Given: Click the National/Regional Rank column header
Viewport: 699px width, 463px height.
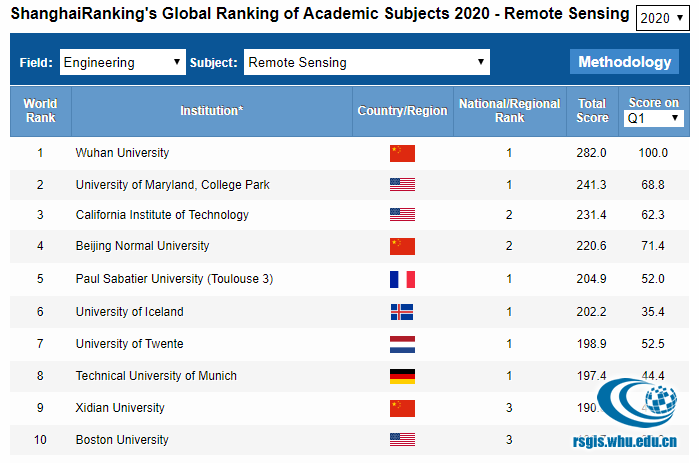Looking at the screenshot, I should [510, 111].
